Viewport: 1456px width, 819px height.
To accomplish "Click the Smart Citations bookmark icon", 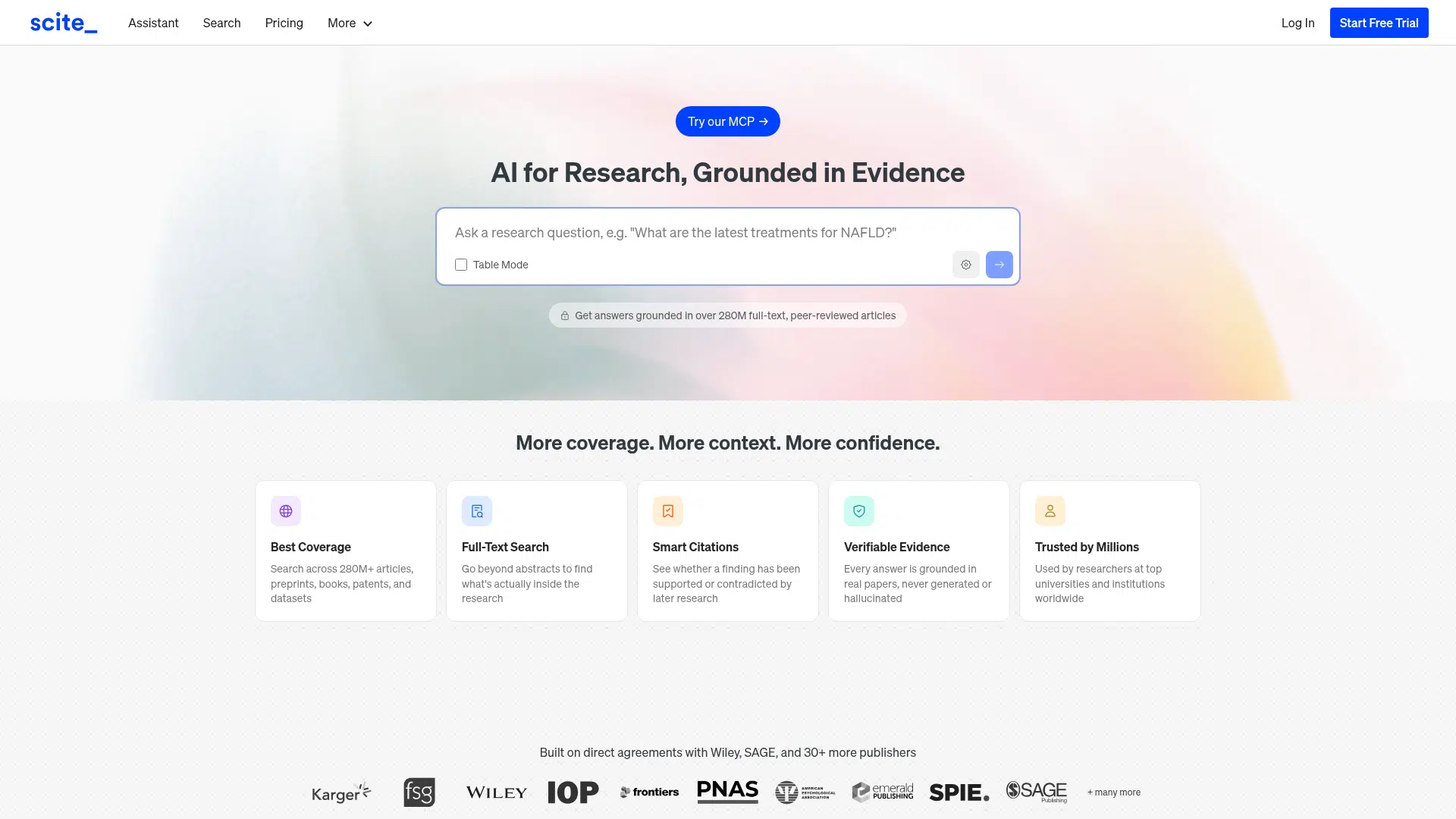I will [x=668, y=511].
